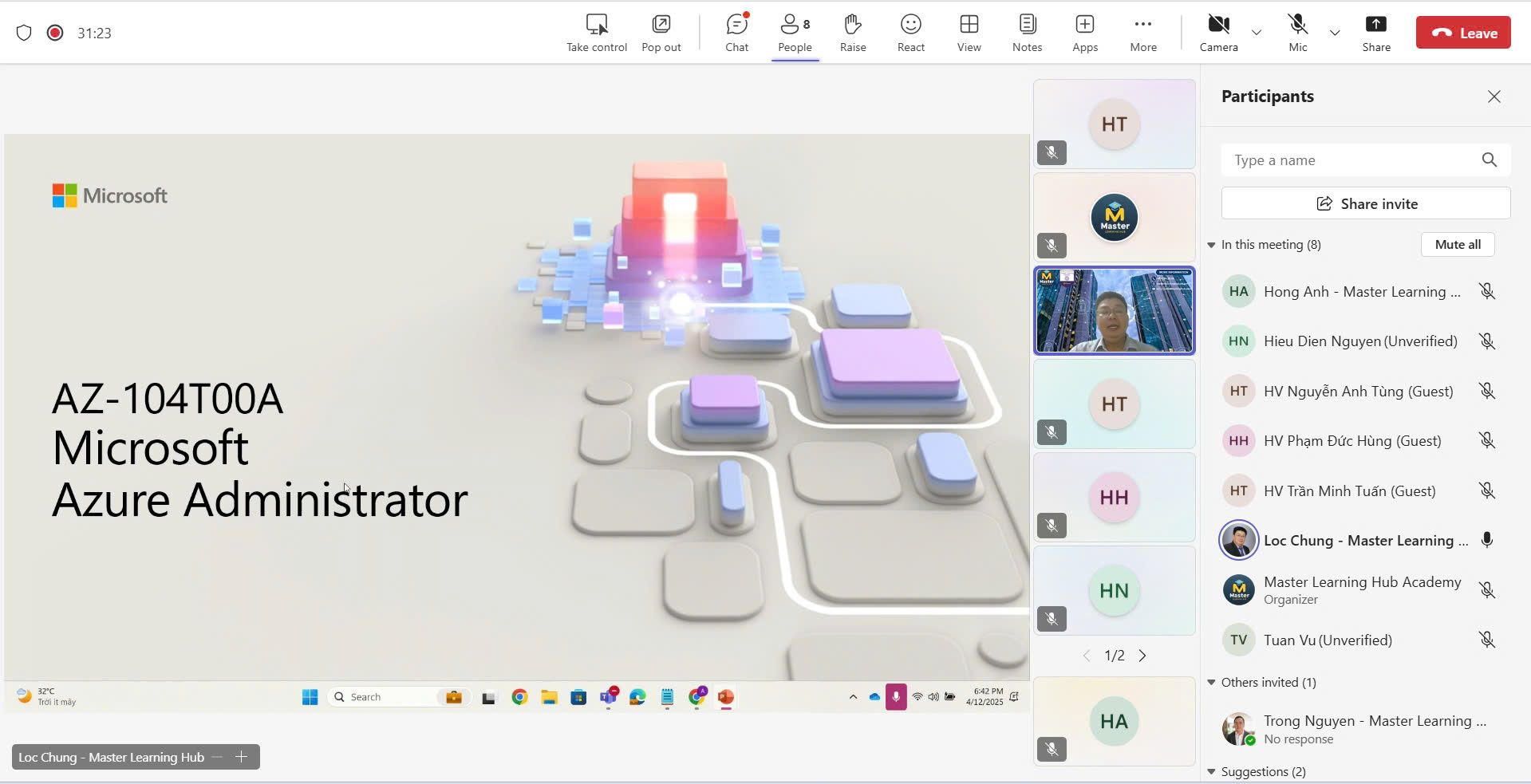The image size is (1531, 784).
Task: Select Master Learning Hub logo tile
Action: coord(1115,217)
